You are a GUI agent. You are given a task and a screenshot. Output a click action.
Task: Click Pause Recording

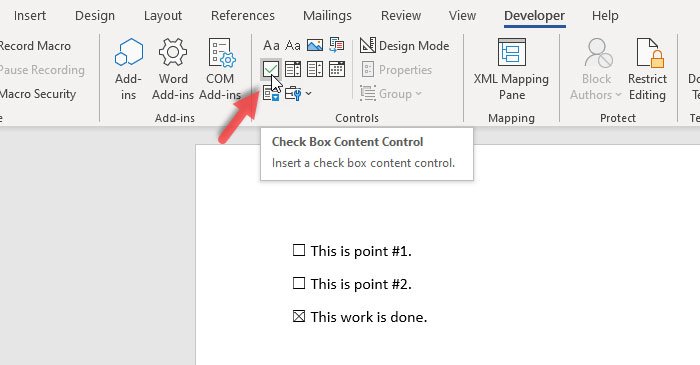click(42, 70)
